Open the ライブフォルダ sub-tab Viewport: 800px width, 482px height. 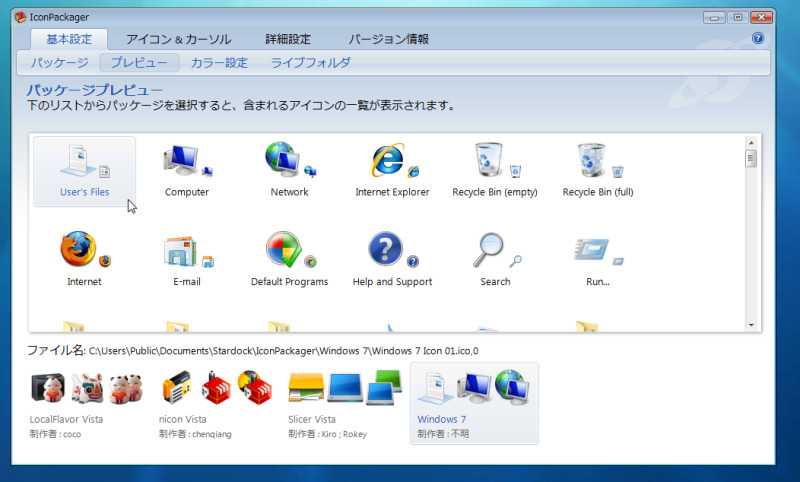point(311,63)
